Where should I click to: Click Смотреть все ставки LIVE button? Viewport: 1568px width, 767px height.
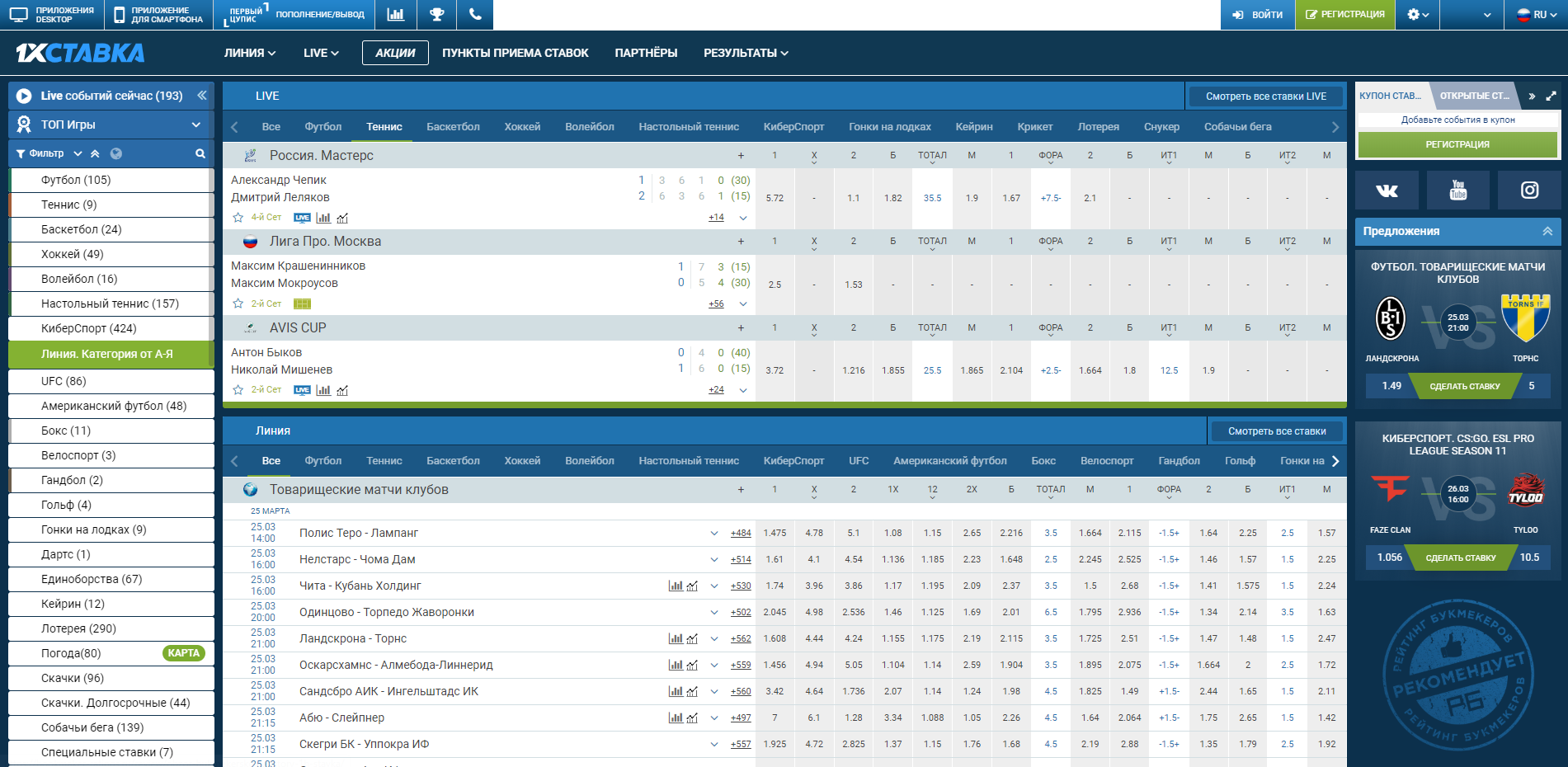coord(1265,96)
